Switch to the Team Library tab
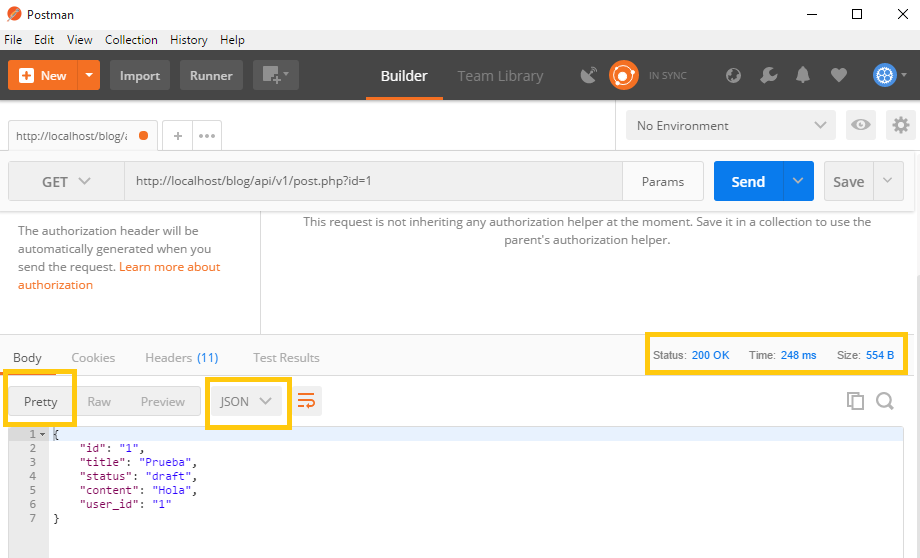Viewport: 920px width, 558px height. (x=500, y=76)
